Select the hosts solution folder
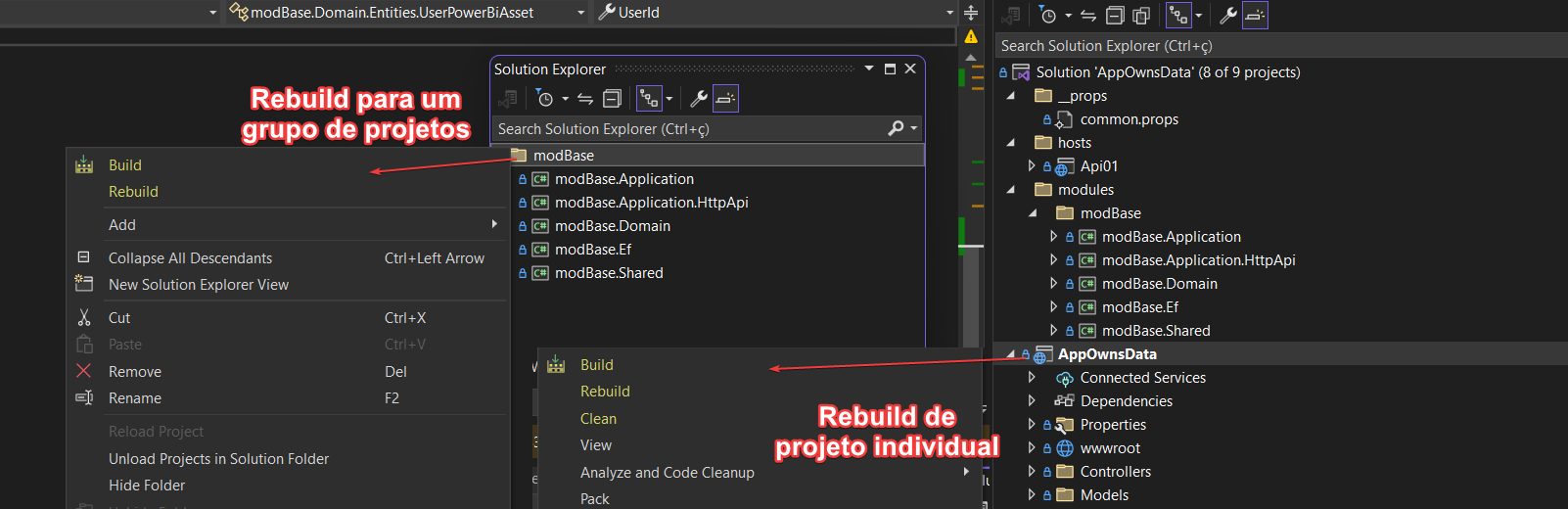The height and width of the screenshot is (509, 1568). 1074,143
